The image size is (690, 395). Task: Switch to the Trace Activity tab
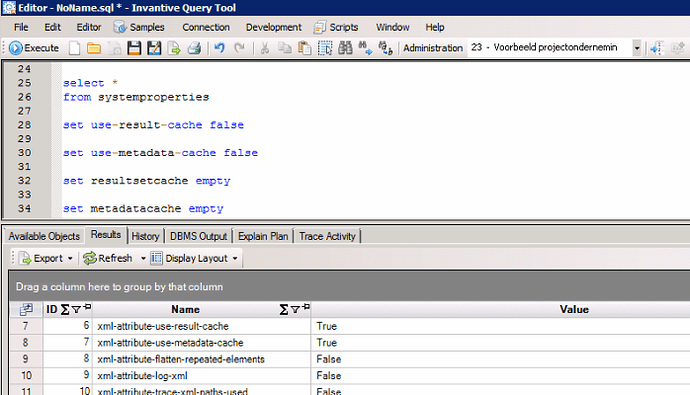(x=327, y=236)
